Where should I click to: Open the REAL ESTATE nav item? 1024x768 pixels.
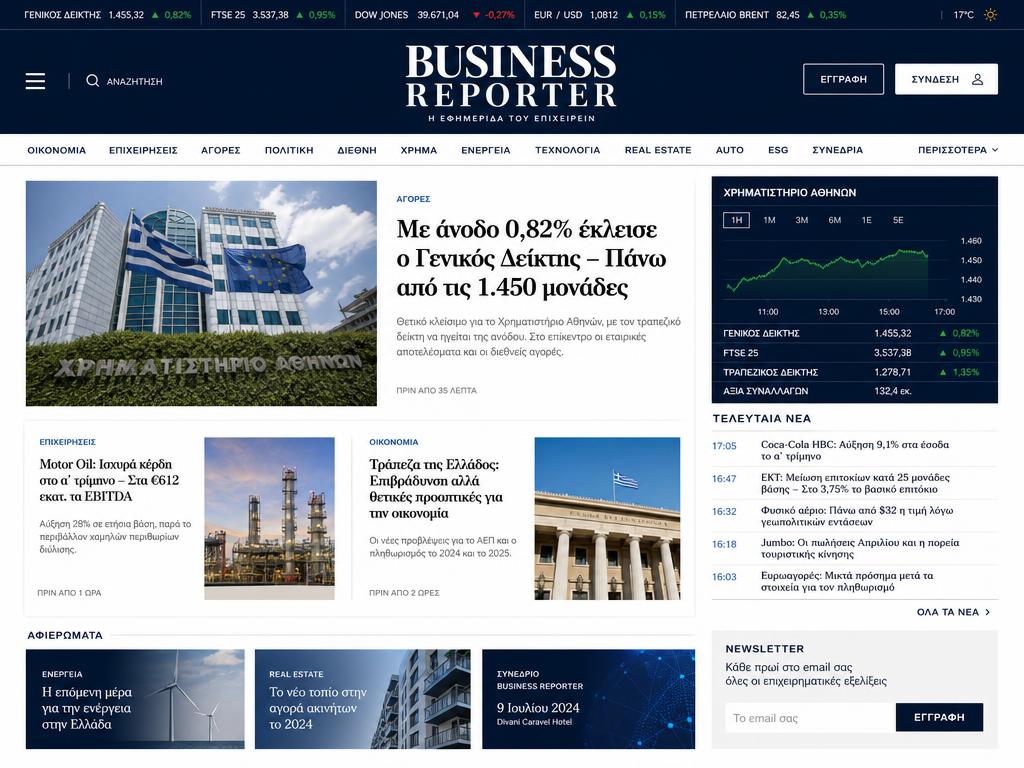(658, 150)
